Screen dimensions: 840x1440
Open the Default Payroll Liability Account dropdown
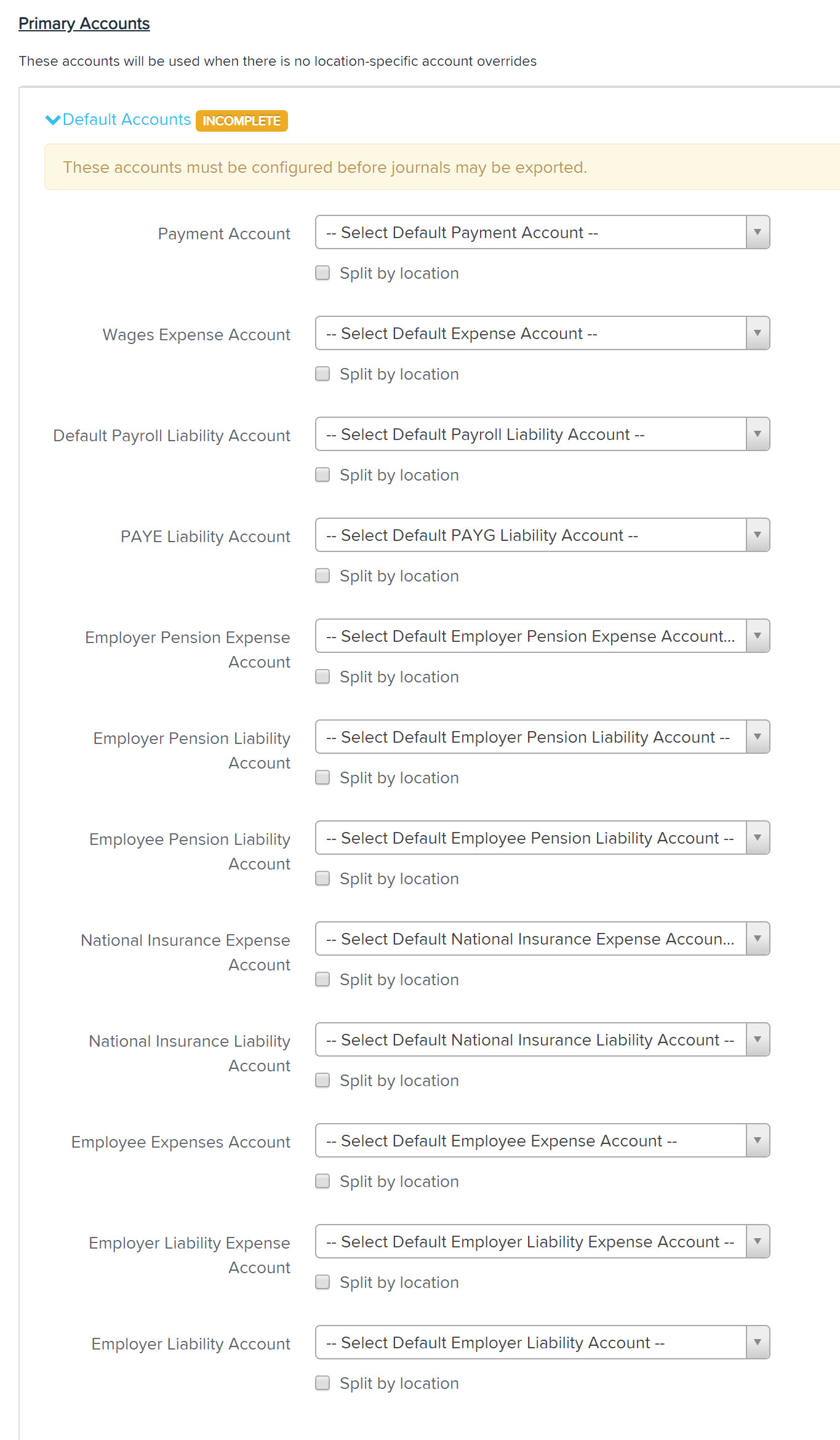point(542,434)
